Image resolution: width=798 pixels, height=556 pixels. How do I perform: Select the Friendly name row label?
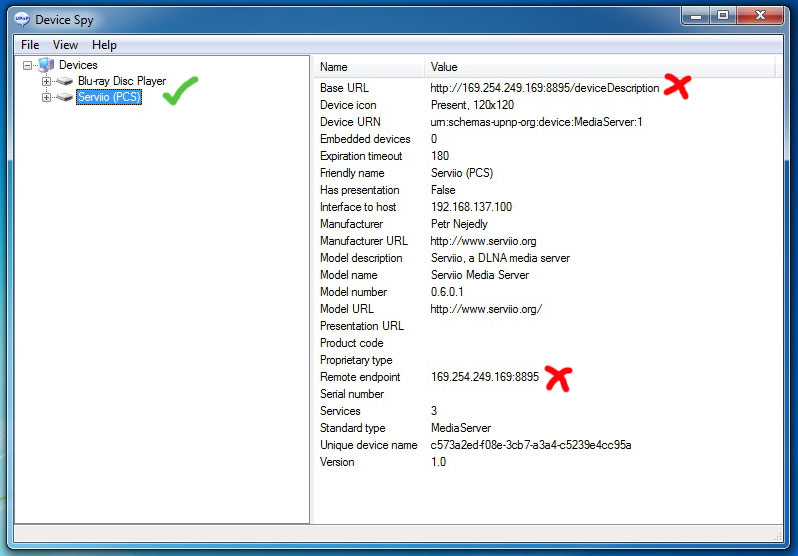coord(352,173)
